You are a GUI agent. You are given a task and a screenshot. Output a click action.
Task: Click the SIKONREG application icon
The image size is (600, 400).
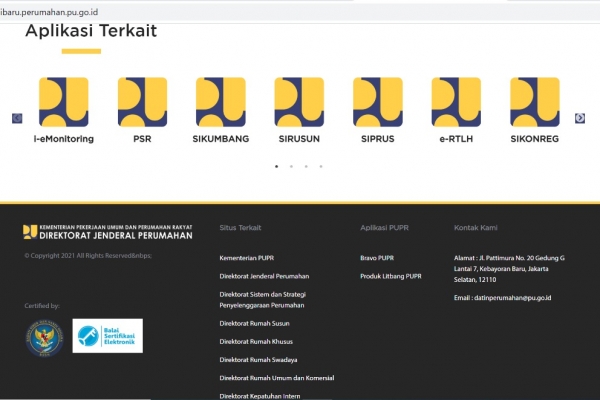point(534,102)
